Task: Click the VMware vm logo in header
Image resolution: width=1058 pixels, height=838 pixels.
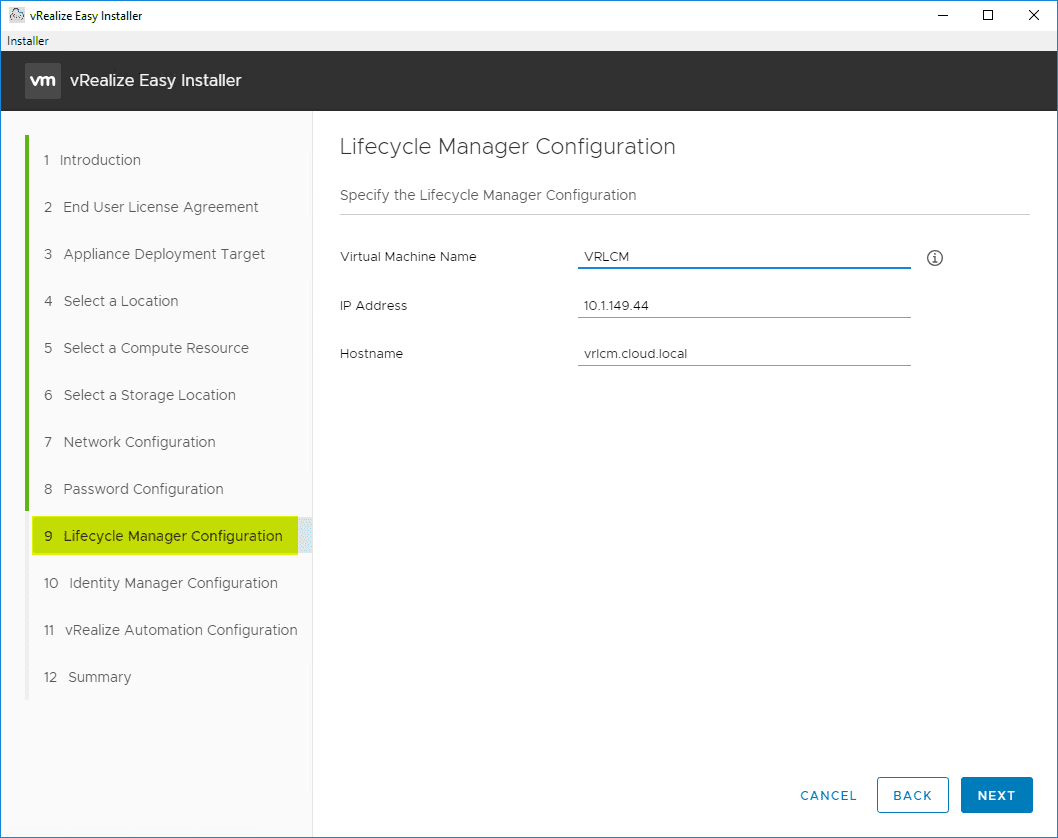Action: pos(43,81)
